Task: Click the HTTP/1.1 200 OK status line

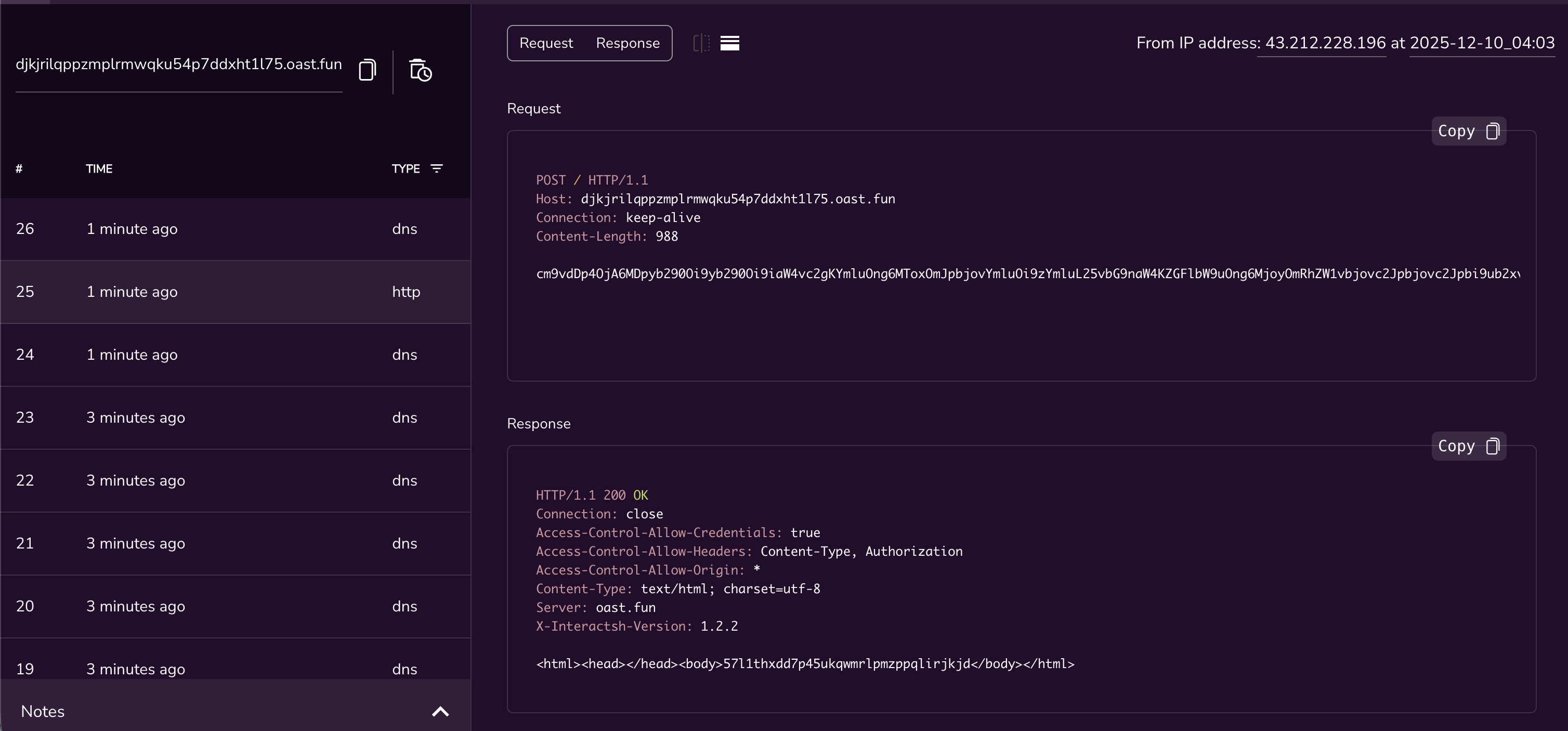Action: click(x=592, y=495)
